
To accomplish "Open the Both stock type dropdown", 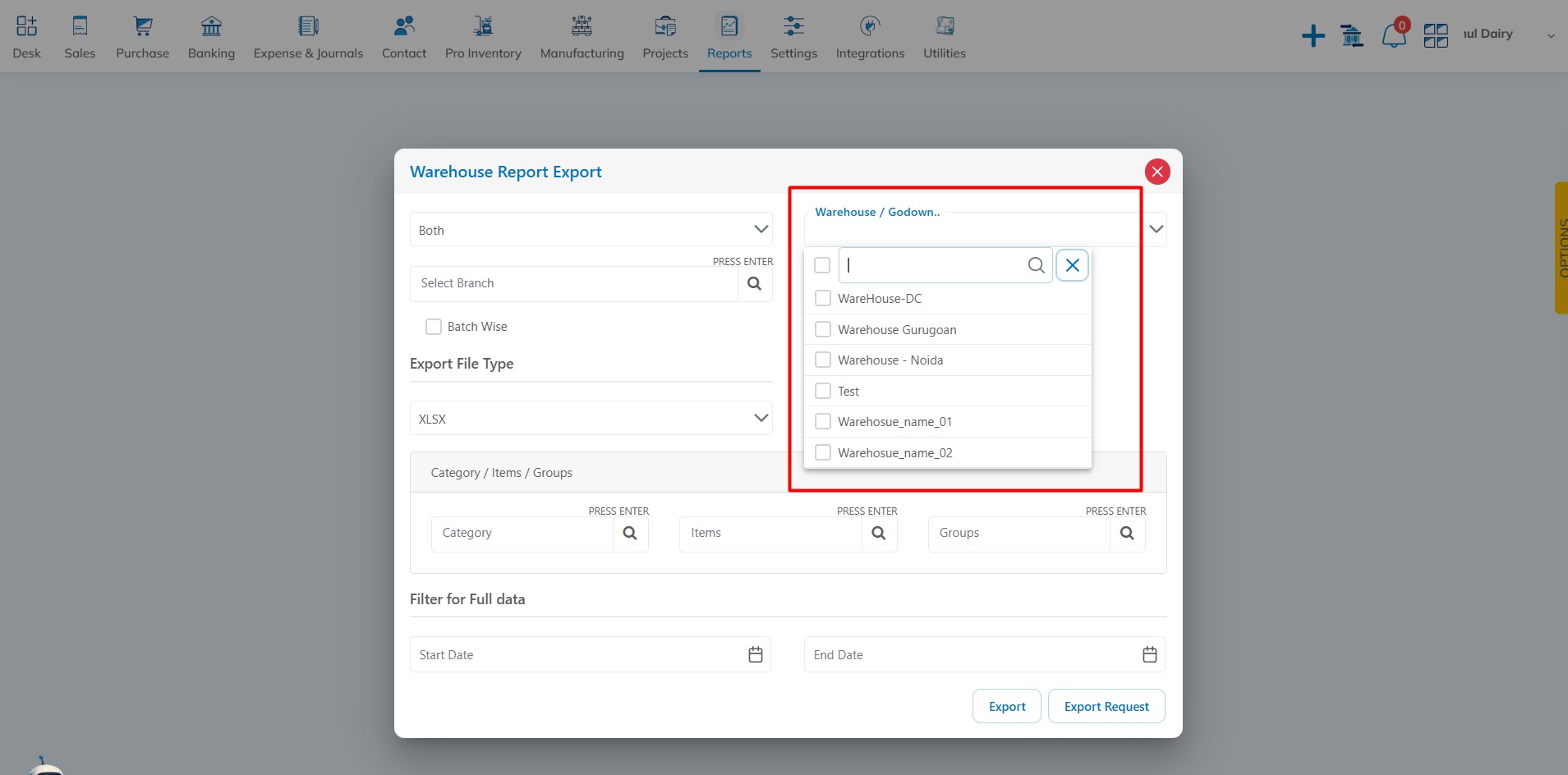I will point(591,230).
